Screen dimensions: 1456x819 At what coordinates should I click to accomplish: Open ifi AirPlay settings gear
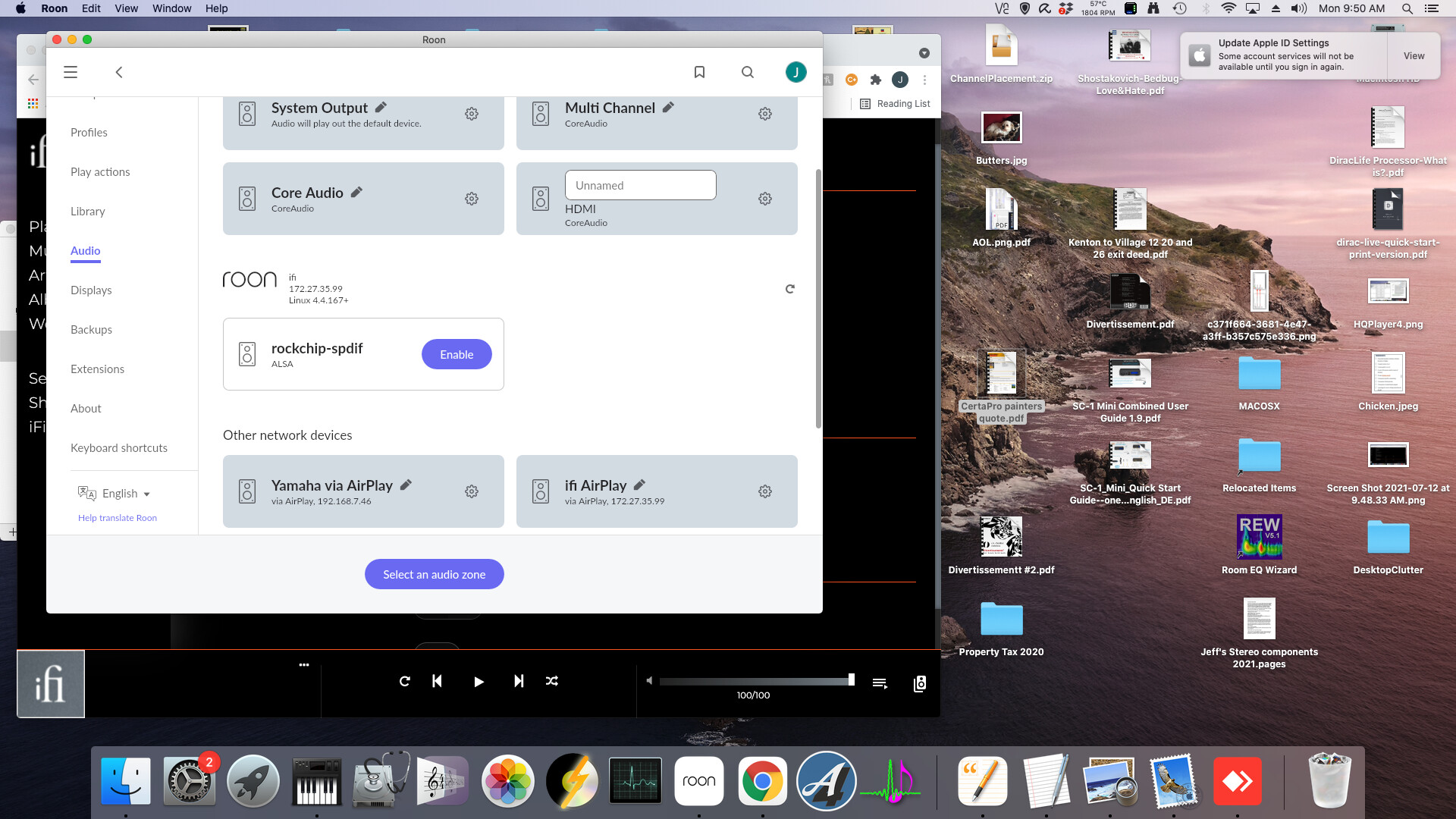pos(765,491)
